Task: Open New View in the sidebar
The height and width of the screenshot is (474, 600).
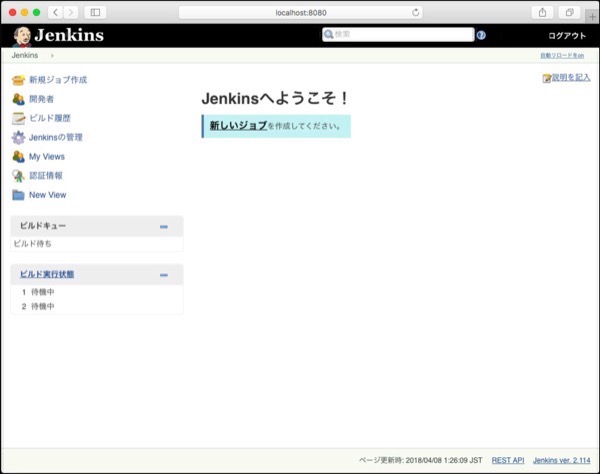Action: (47, 195)
